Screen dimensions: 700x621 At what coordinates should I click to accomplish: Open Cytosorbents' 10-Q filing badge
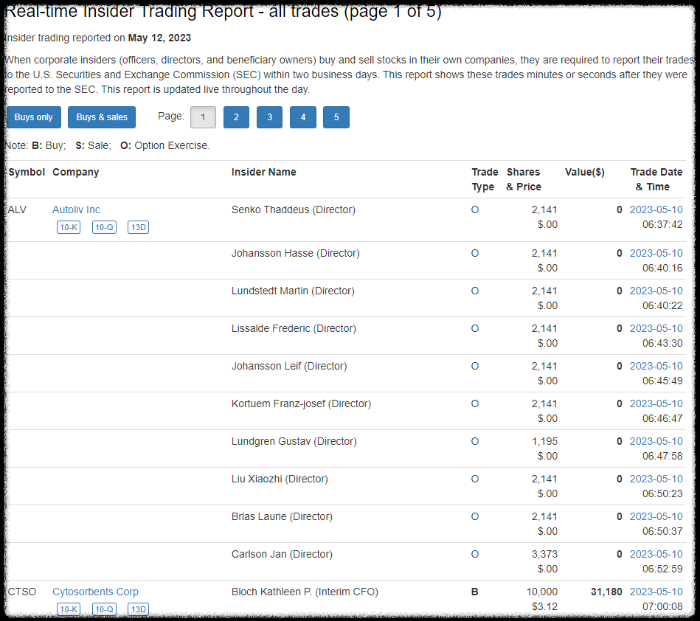tap(104, 609)
